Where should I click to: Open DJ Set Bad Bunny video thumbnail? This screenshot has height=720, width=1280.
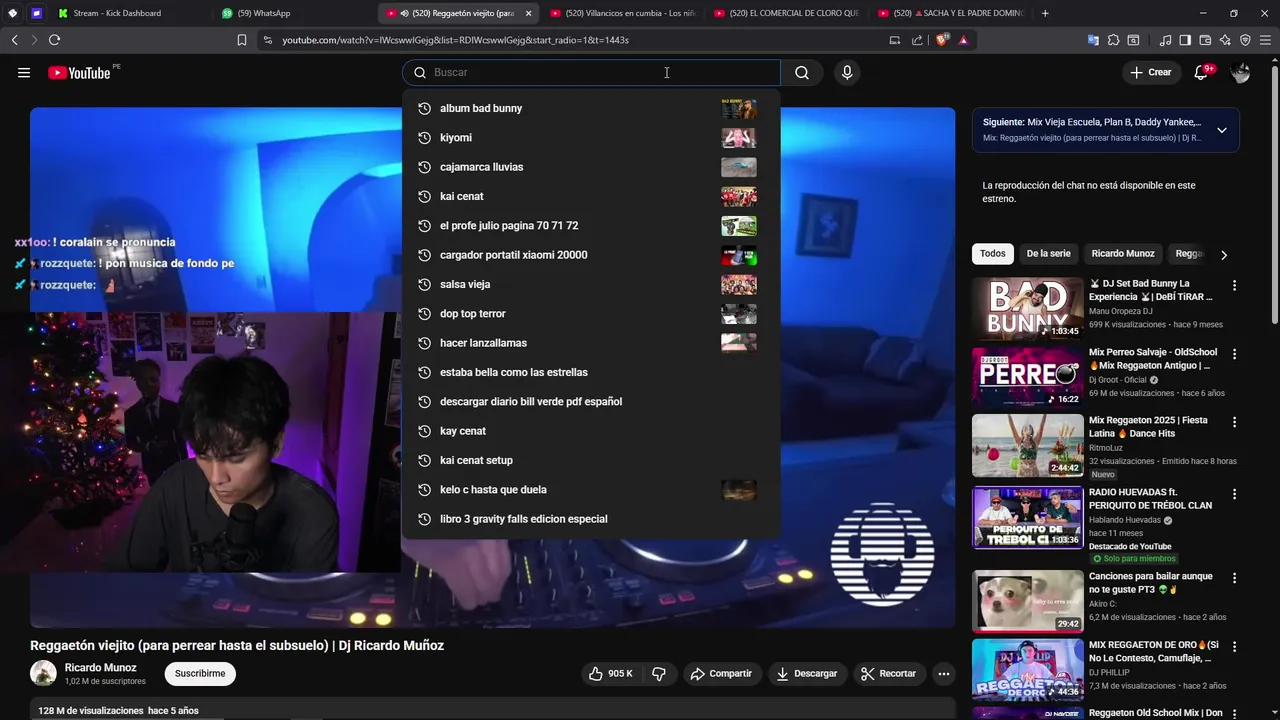pos(1027,309)
